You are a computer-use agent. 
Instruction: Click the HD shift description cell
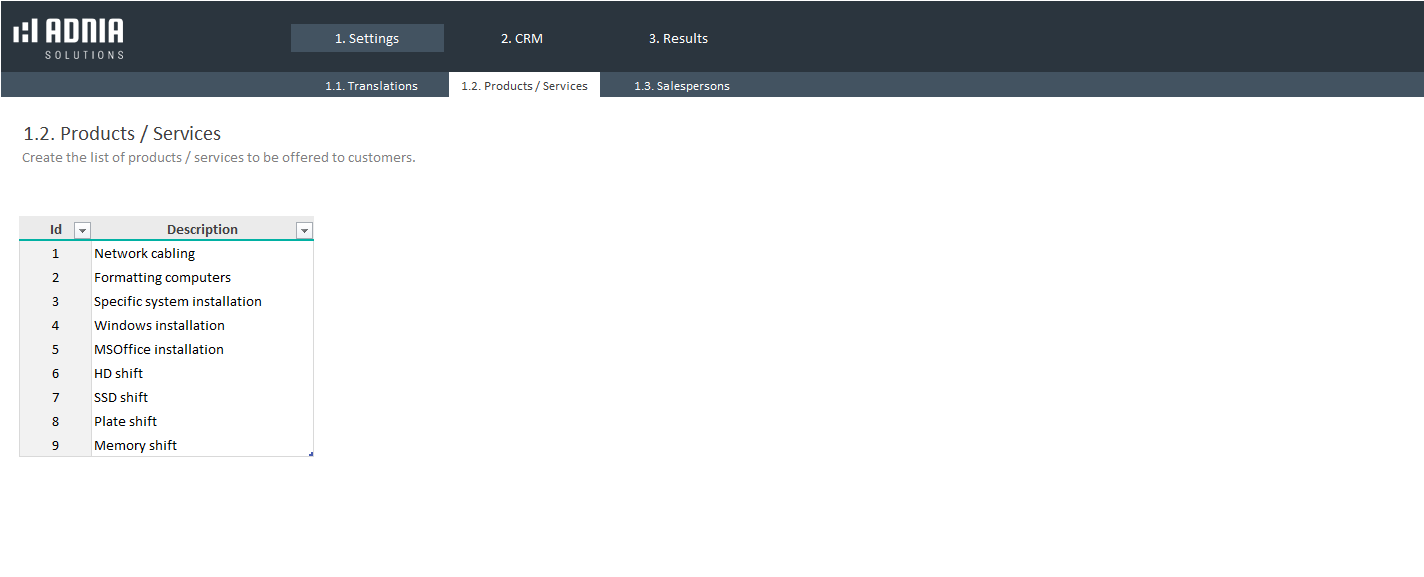pos(119,374)
